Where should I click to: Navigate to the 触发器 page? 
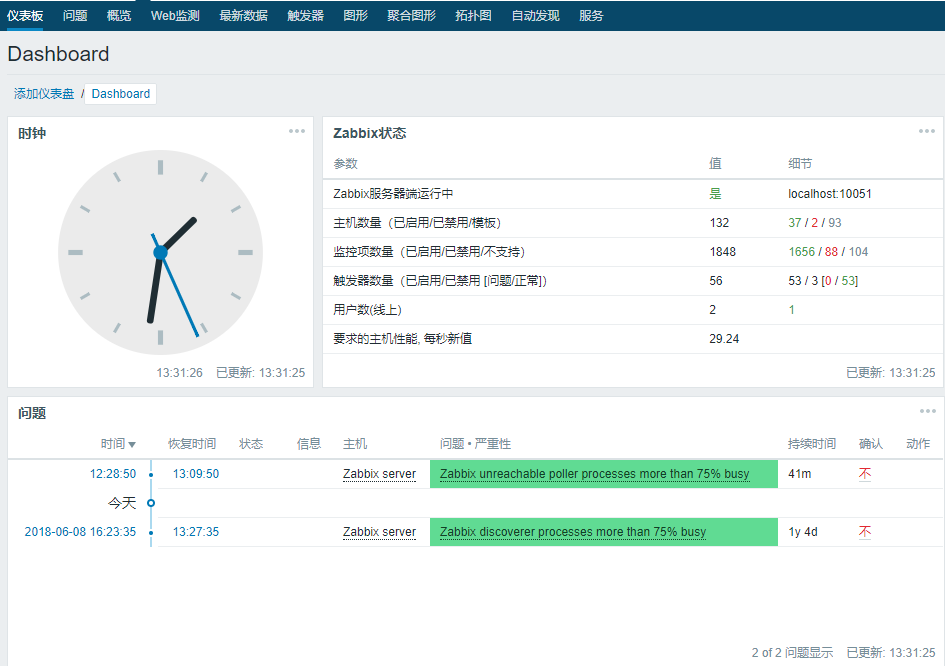[x=304, y=15]
